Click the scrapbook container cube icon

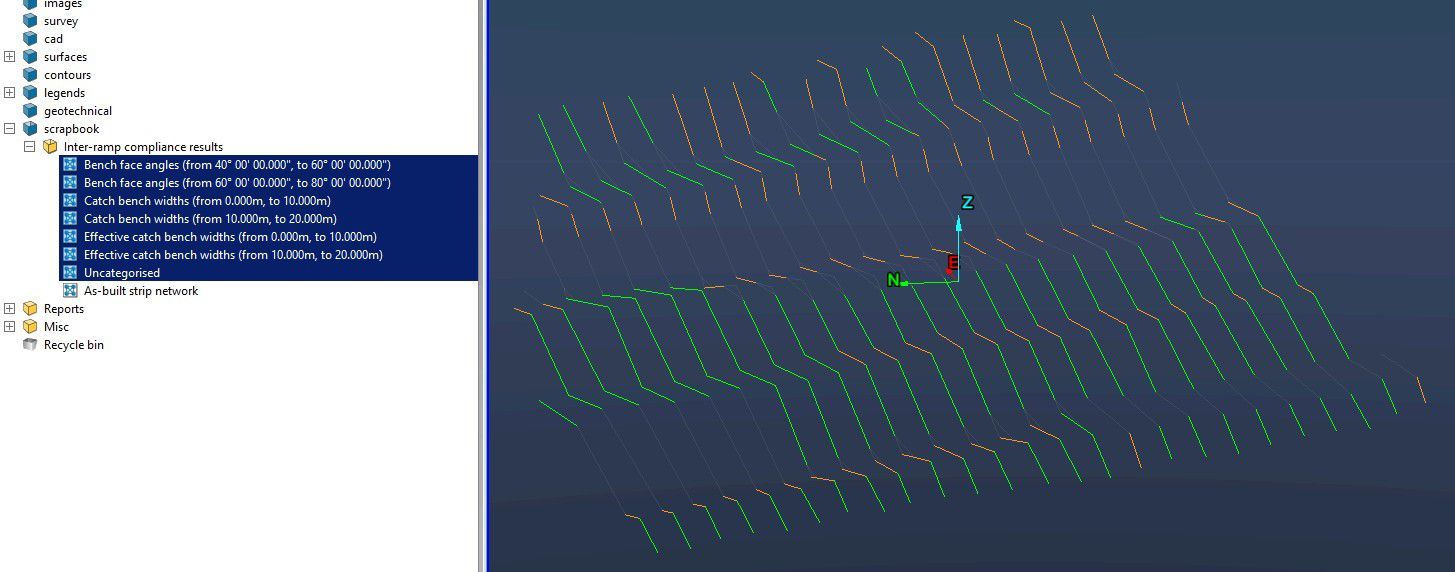pyautogui.click(x=30, y=129)
